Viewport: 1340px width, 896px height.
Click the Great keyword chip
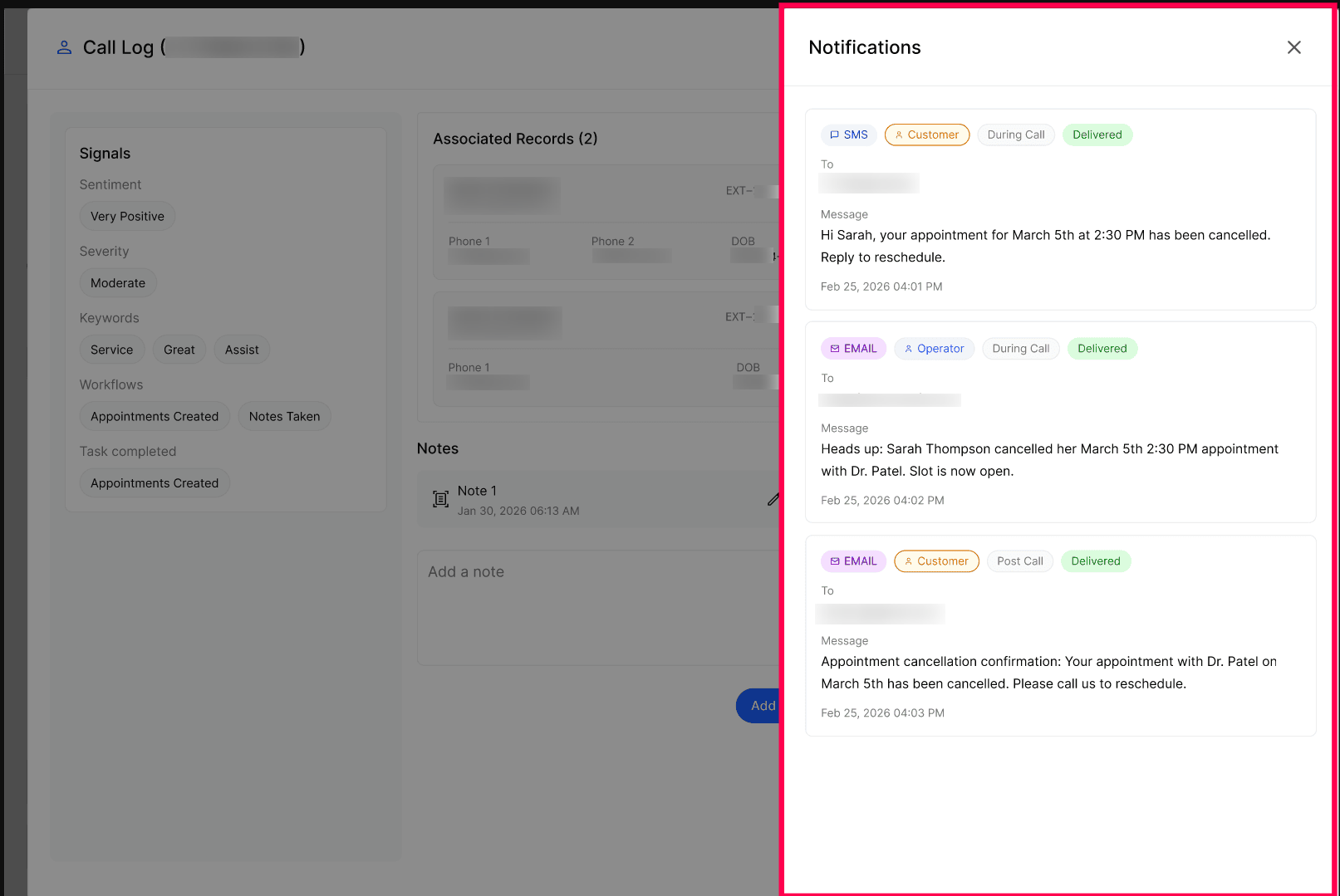(179, 350)
